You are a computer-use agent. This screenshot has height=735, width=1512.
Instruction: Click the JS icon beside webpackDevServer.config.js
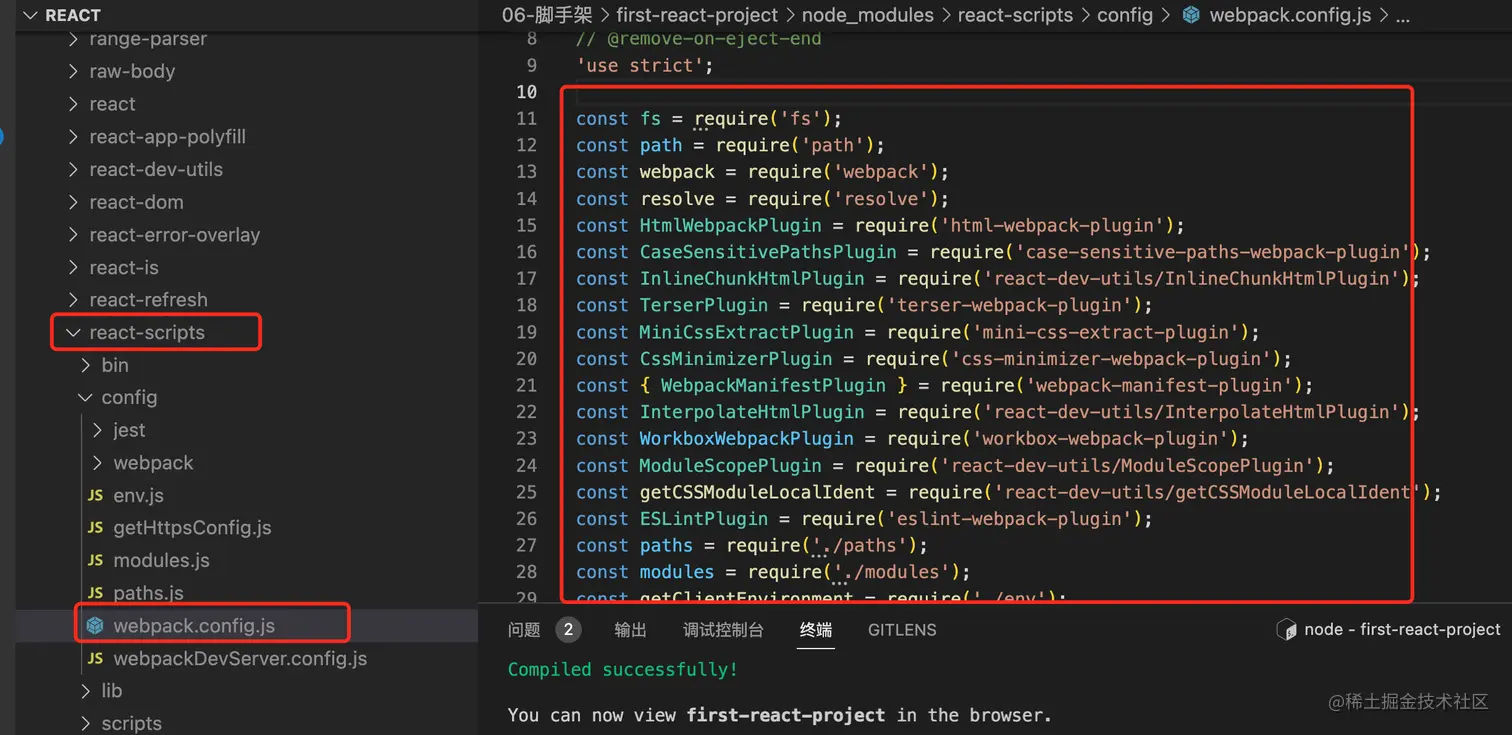coord(96,659)
